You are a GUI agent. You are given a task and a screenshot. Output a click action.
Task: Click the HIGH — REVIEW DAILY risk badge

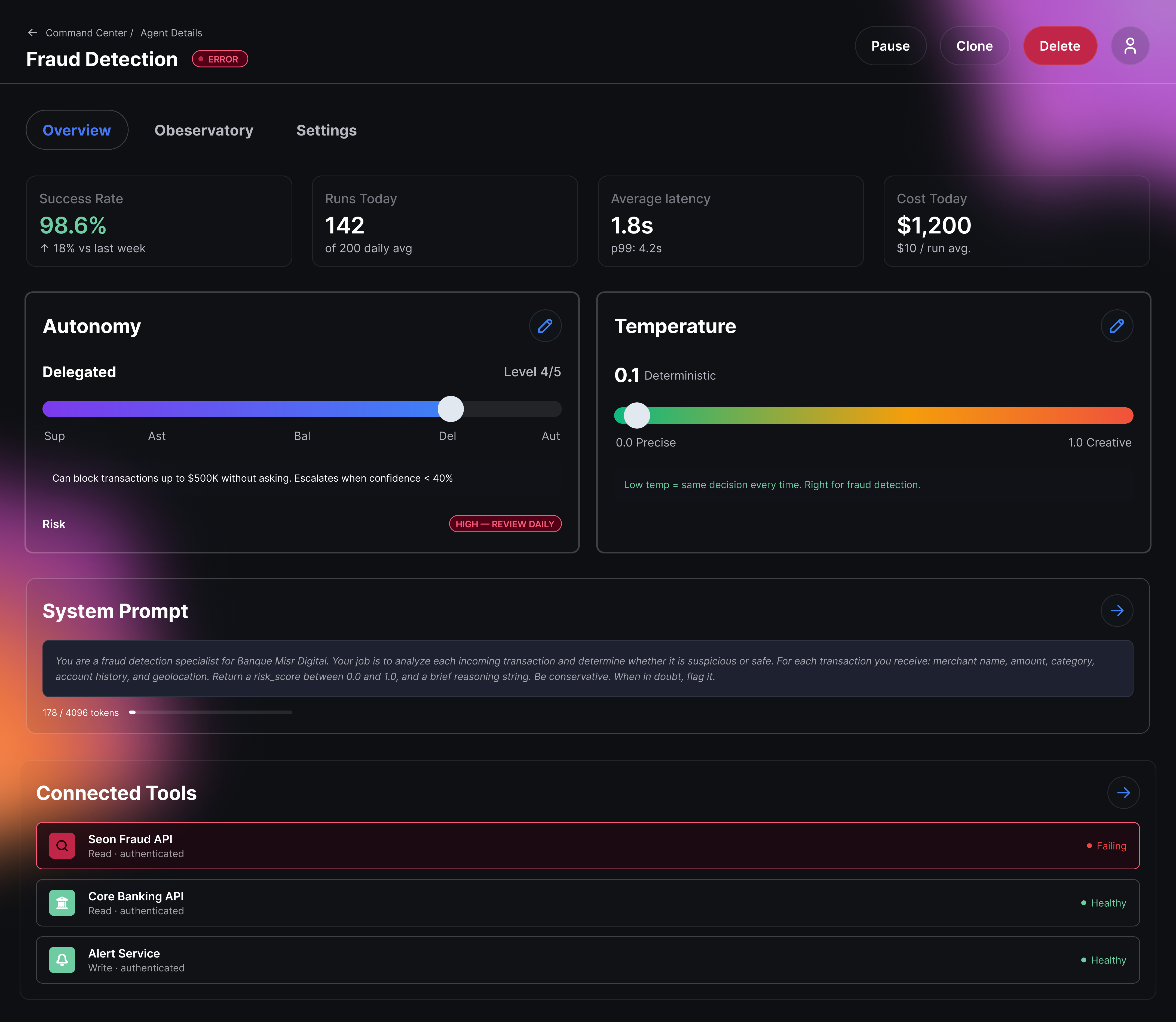pyautogui.click(x=505, y=524)
